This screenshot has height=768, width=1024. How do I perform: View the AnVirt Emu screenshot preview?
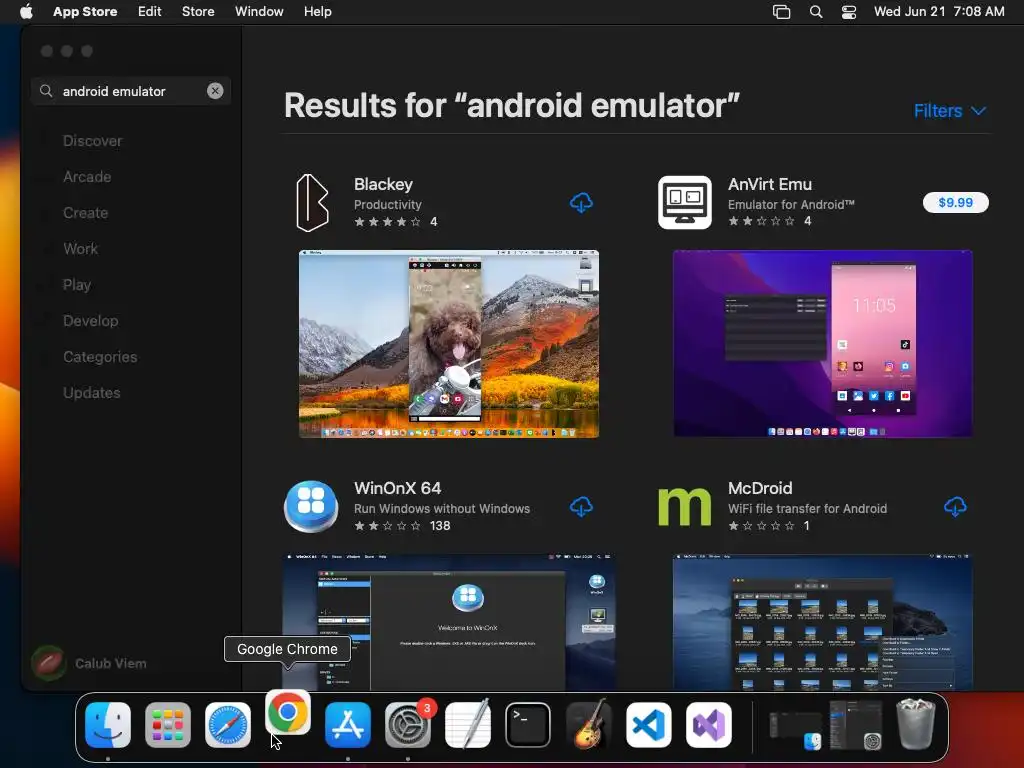823,344
